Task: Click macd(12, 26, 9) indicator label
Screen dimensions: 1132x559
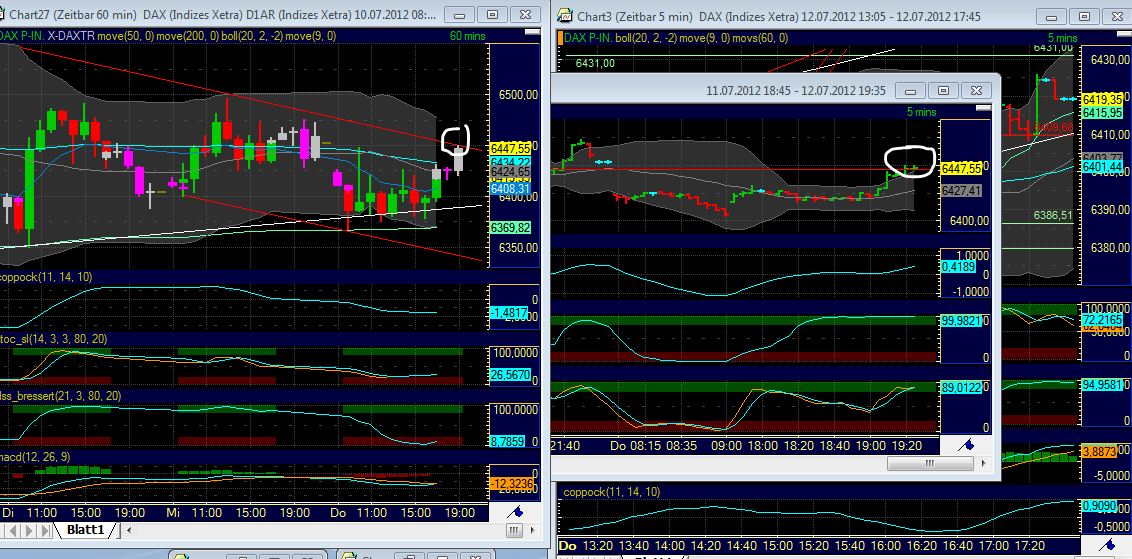Action: coord(35,456)
